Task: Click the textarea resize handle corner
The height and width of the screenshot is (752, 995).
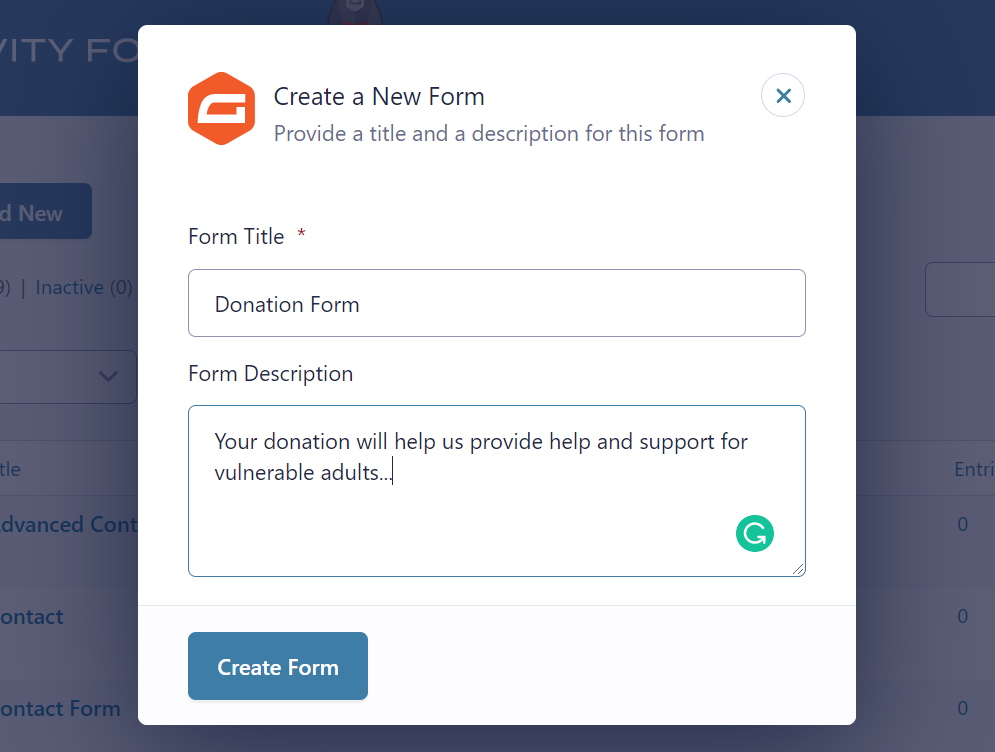Action: [798, 569]
